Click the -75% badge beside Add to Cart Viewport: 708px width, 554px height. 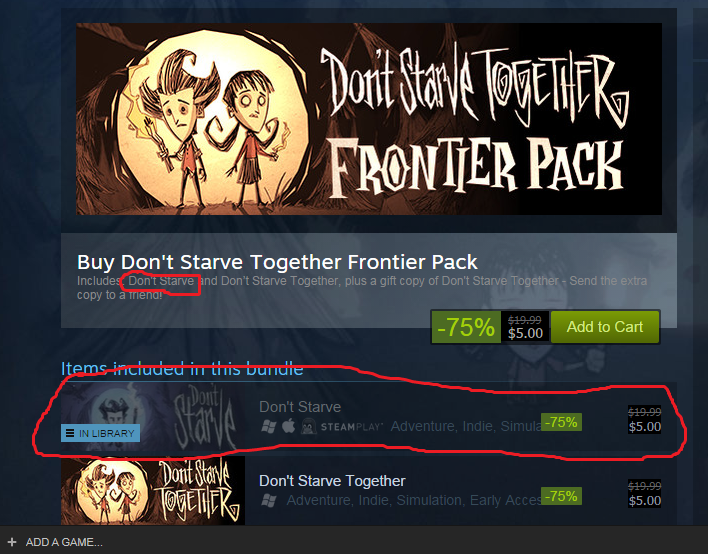(466, 327)
